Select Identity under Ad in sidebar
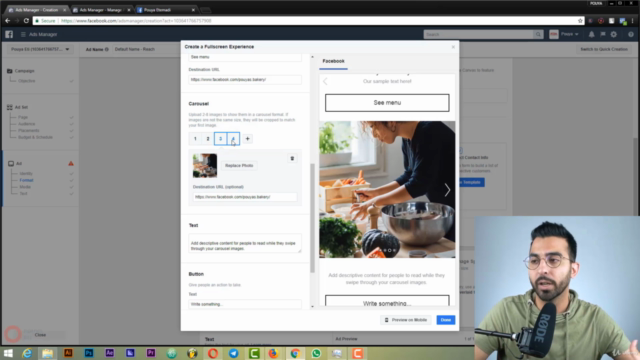 click(26, 173)
